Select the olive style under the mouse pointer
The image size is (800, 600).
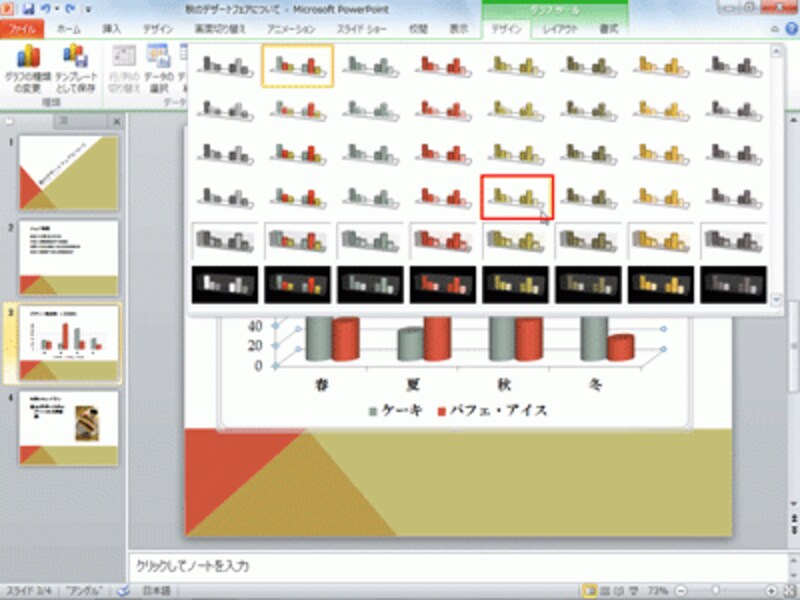click(x=517, y=197)
